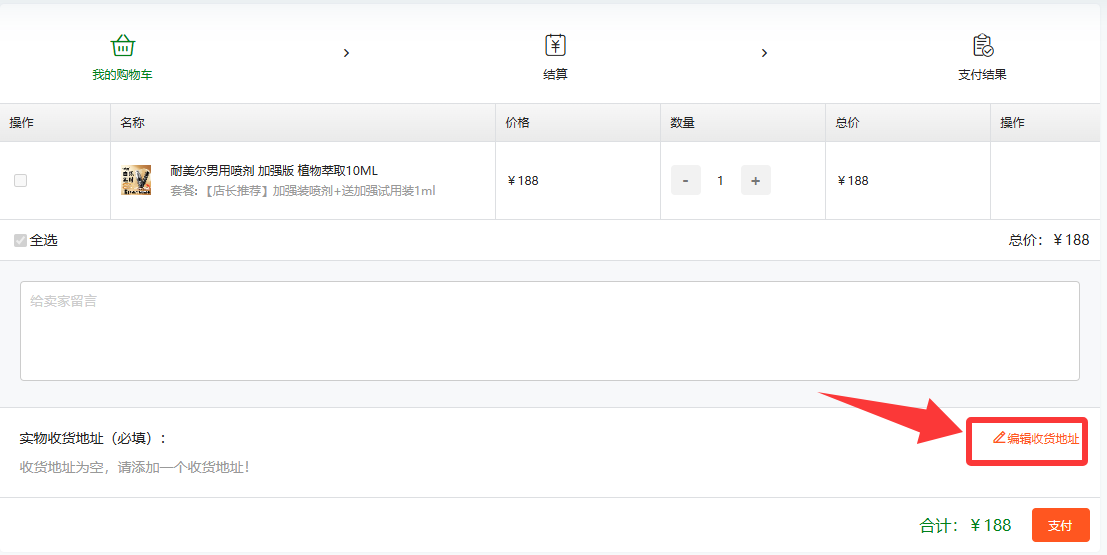Screen dimensions: 1107x555
Task: Click the chevron after 我的购物车 step
Action: pyautogui.click(x=346, y=53)
